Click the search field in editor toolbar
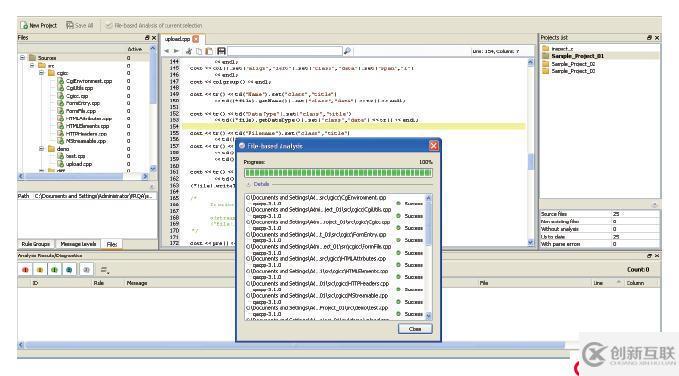 pos(285,51)
